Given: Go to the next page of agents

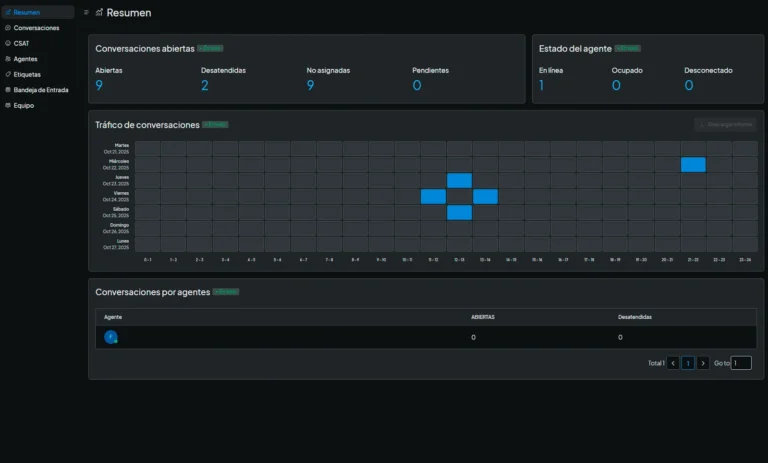Looking at the screenshot, I should pyautogui.click(x=703, y=363).
